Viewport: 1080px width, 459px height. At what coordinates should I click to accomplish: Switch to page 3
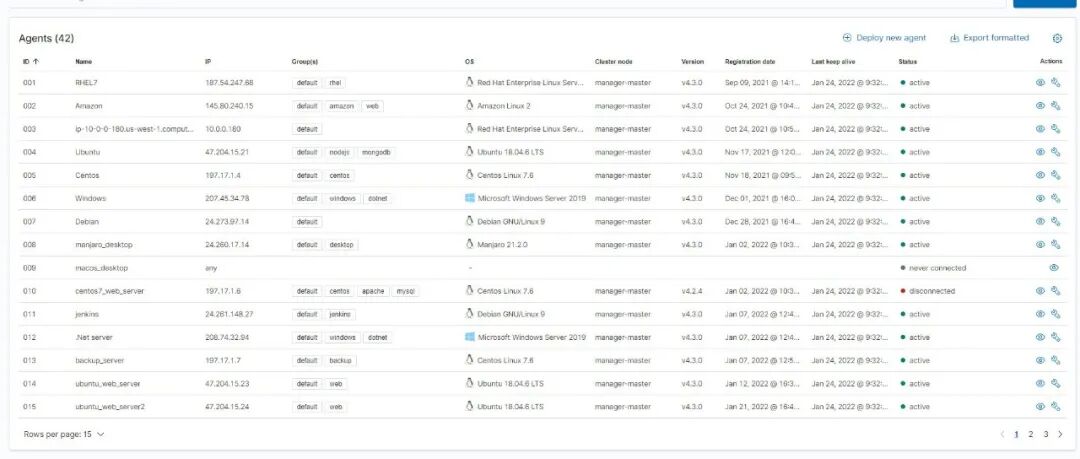pyautogui.click(x=1046, y=434)
